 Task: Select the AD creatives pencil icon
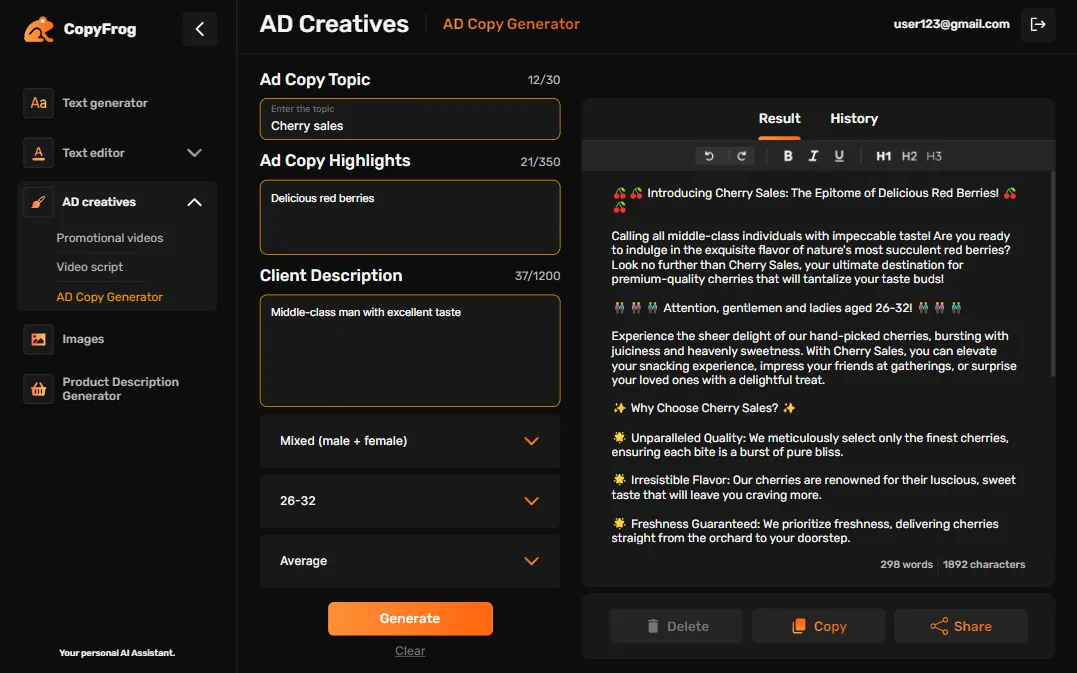tap(37, 201)
